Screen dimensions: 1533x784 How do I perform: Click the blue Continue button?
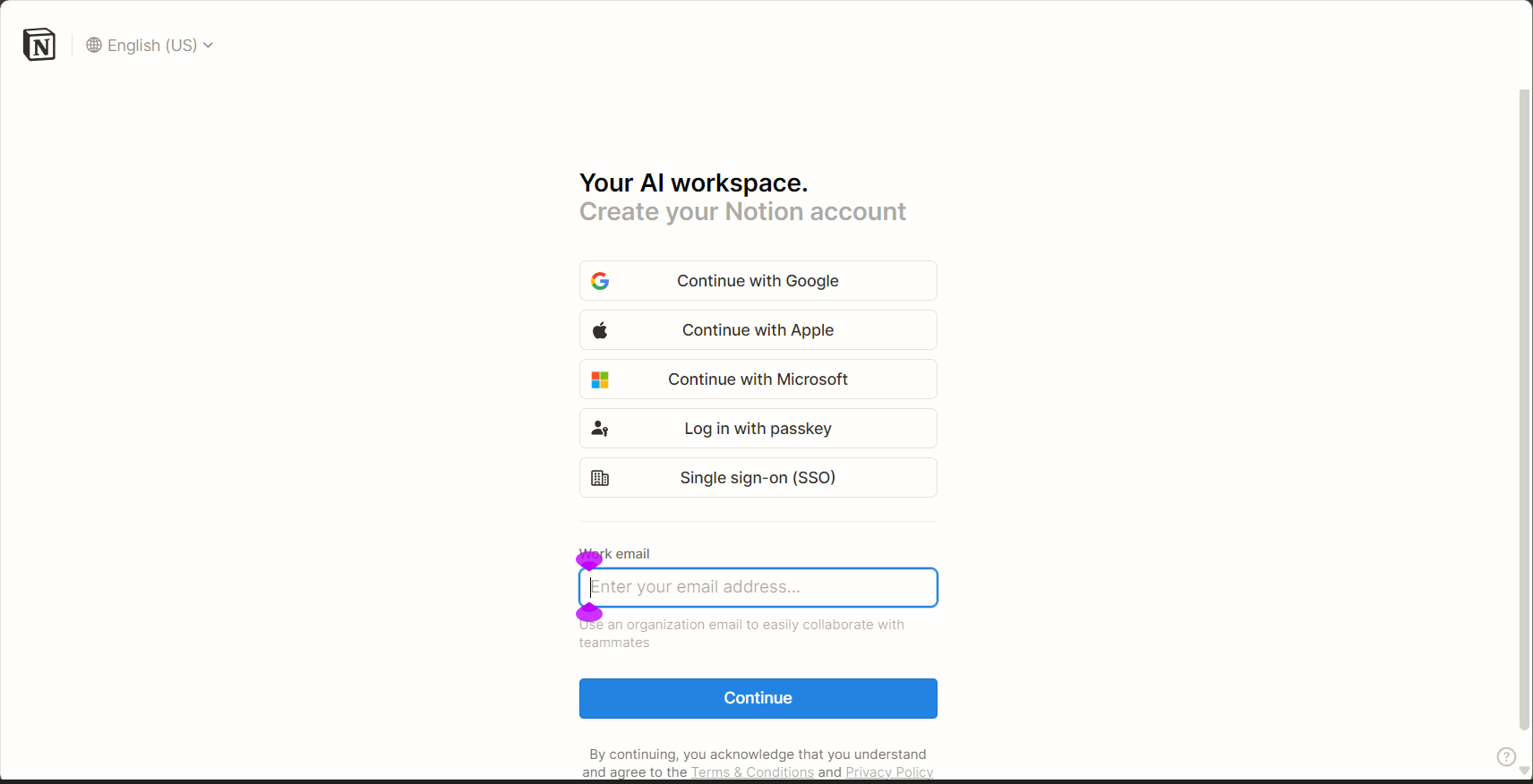click(758, 698)
